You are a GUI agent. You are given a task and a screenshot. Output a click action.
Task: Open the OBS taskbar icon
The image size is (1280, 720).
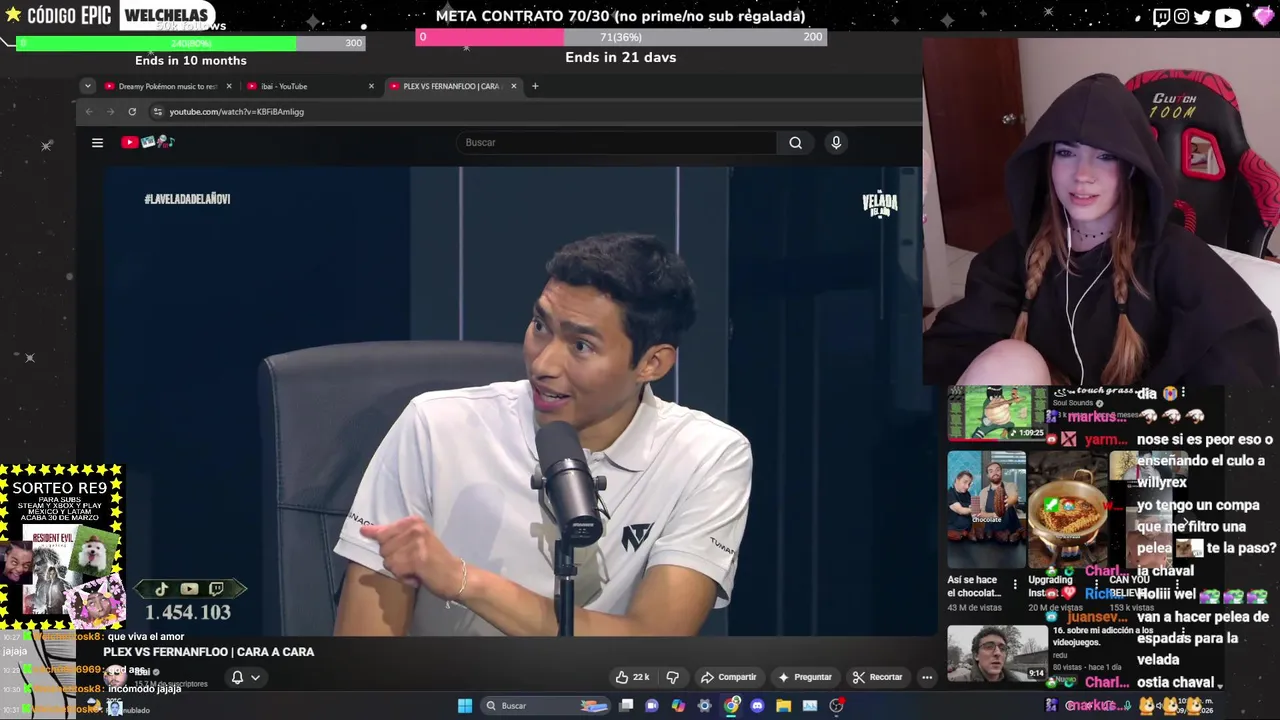pyautogui.click(x=836, y=705)
